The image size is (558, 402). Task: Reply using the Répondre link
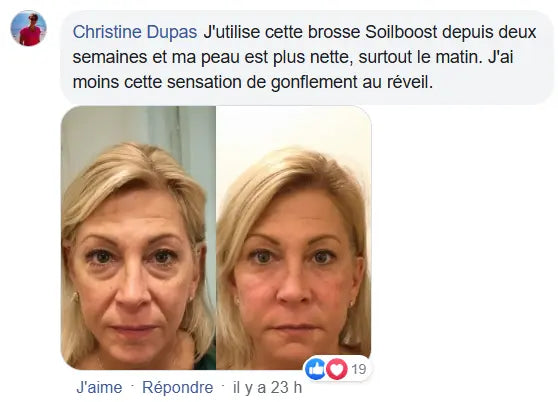[178, 388]
